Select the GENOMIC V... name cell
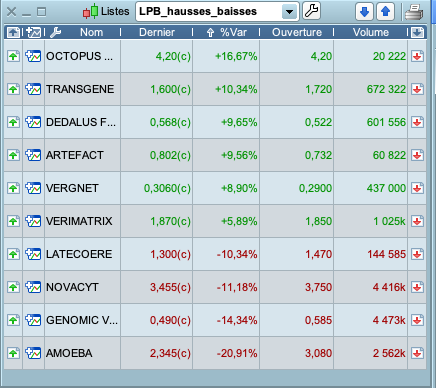Image resolution: width=436 pixels, height=388 pixels. [x=82, y=320]
